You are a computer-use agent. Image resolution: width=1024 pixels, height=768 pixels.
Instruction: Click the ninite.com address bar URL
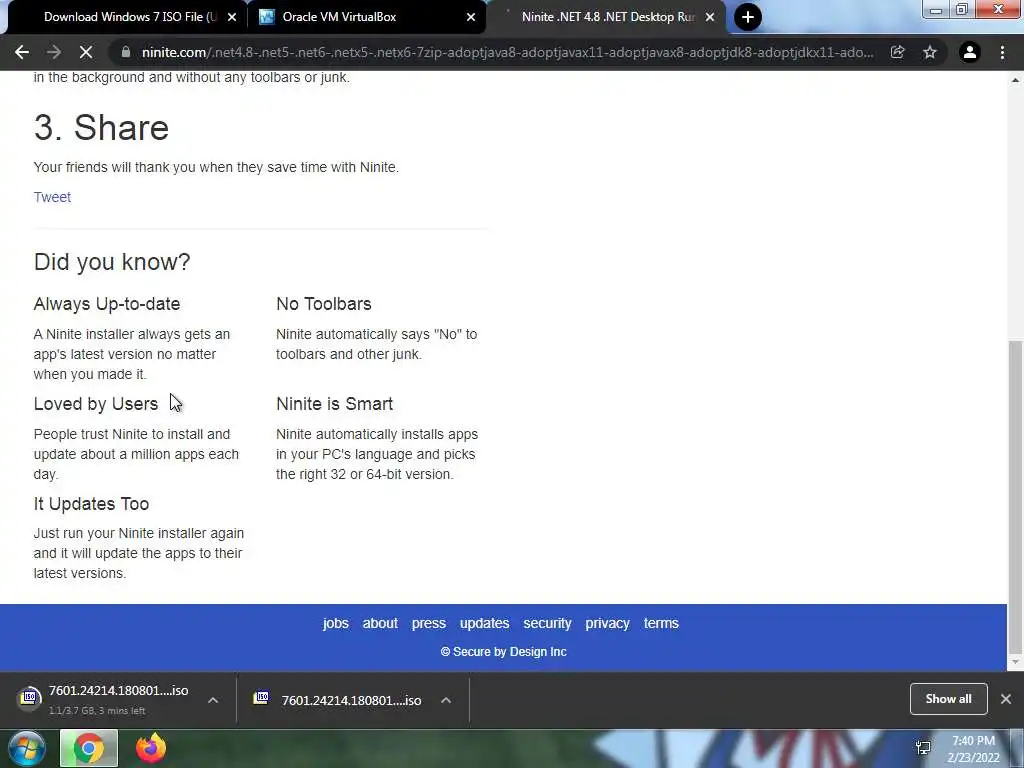[x=507, y=52]
